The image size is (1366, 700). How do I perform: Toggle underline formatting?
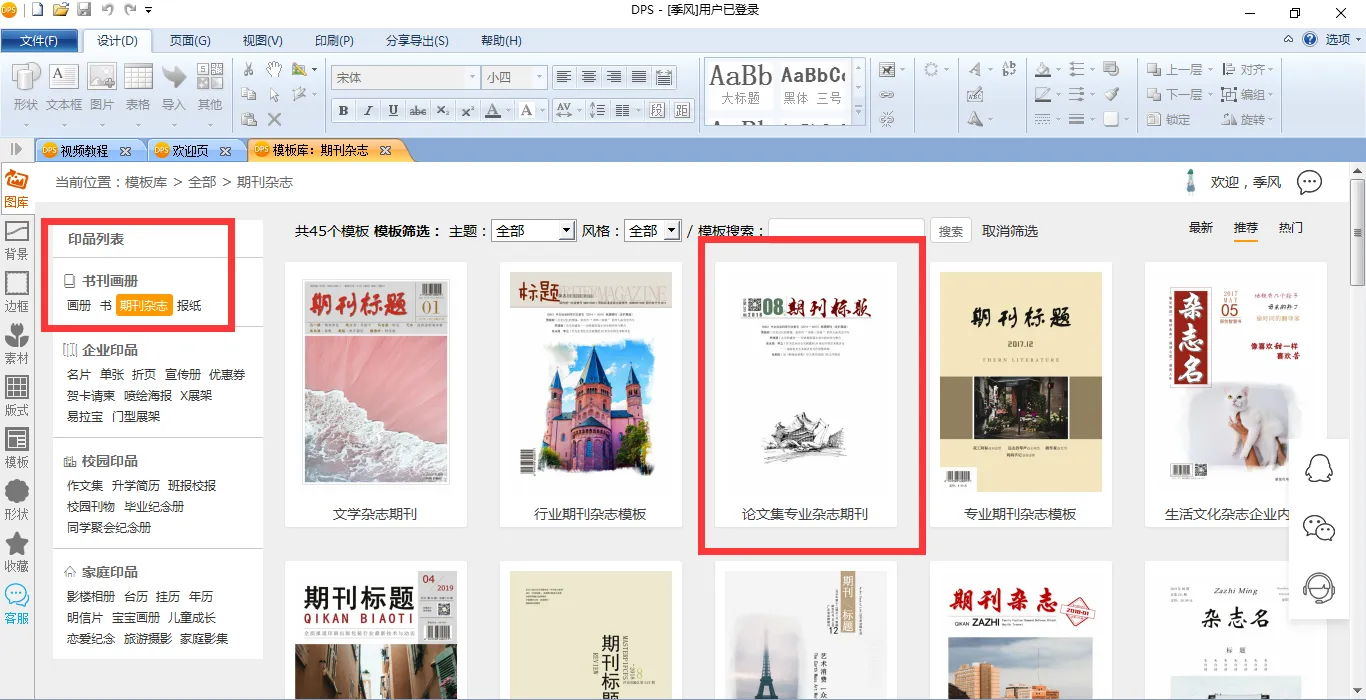pos(393,111)
